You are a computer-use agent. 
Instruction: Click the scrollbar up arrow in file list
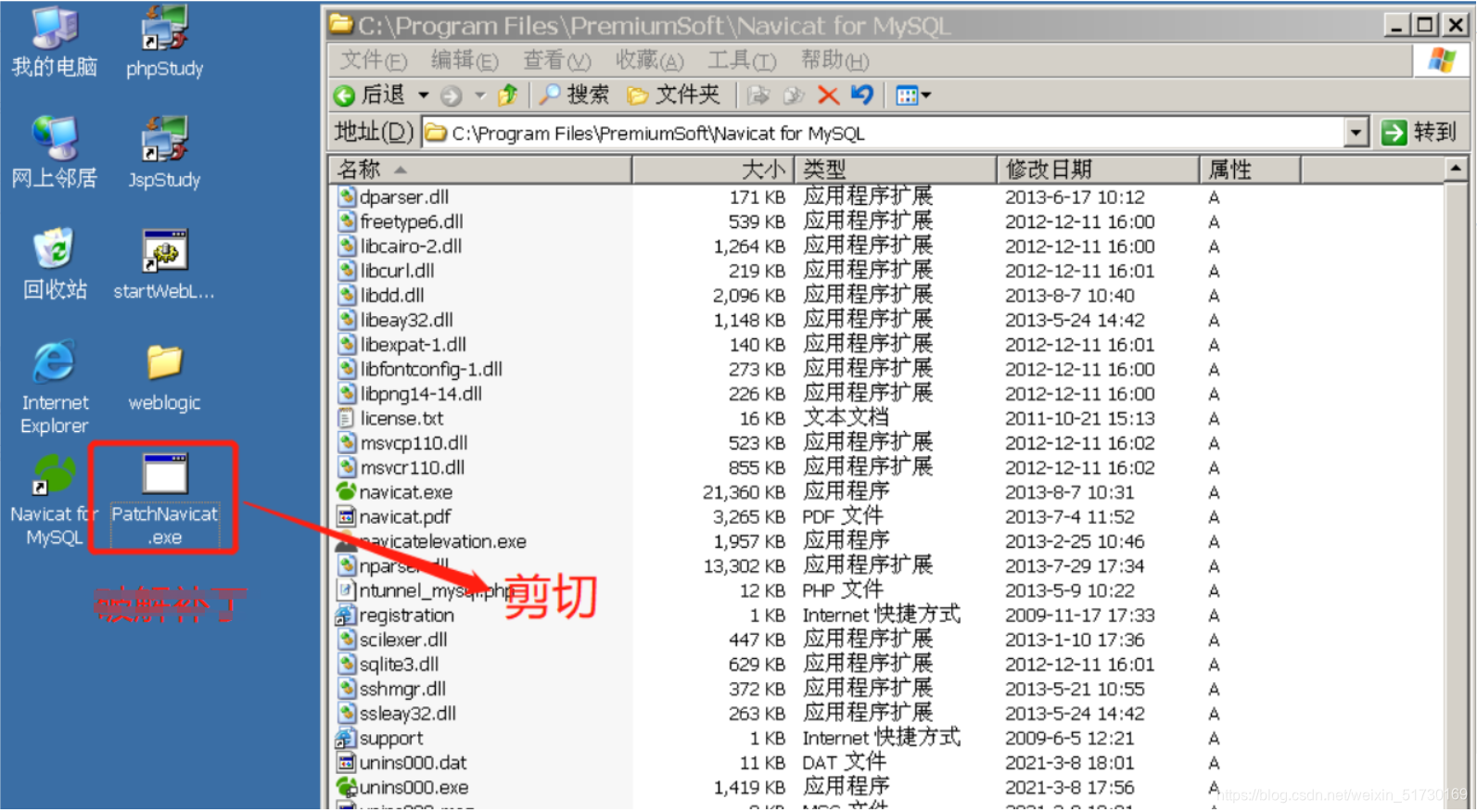pos(1456,169)
